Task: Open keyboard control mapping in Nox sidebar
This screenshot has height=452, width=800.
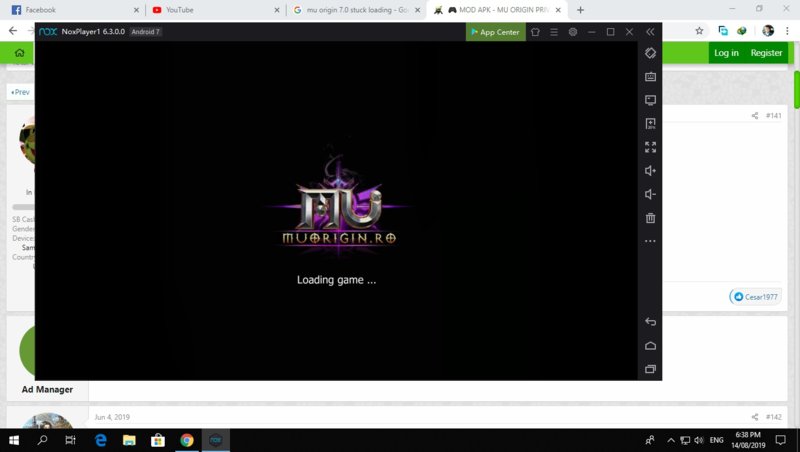Action: pyautogui.click(x=650, y=77)
